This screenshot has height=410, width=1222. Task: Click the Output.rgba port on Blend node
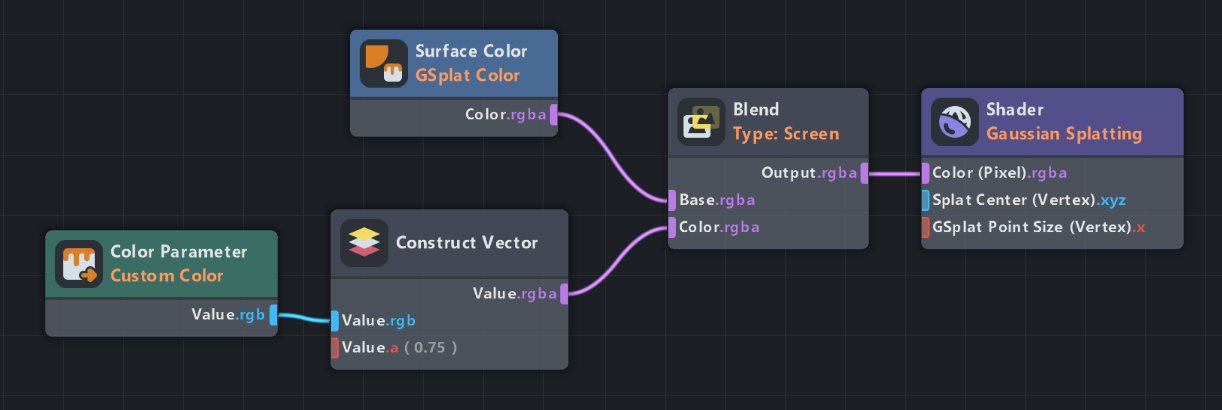(x=864, y=173)
